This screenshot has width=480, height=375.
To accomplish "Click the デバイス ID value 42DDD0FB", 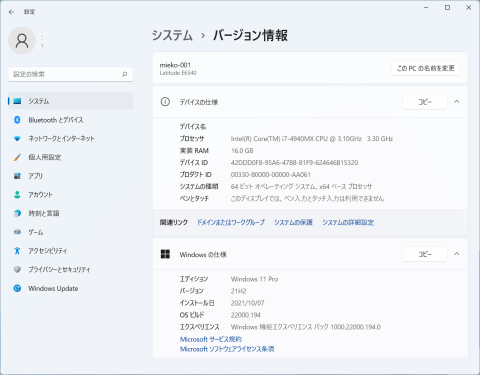I will 294,163.
